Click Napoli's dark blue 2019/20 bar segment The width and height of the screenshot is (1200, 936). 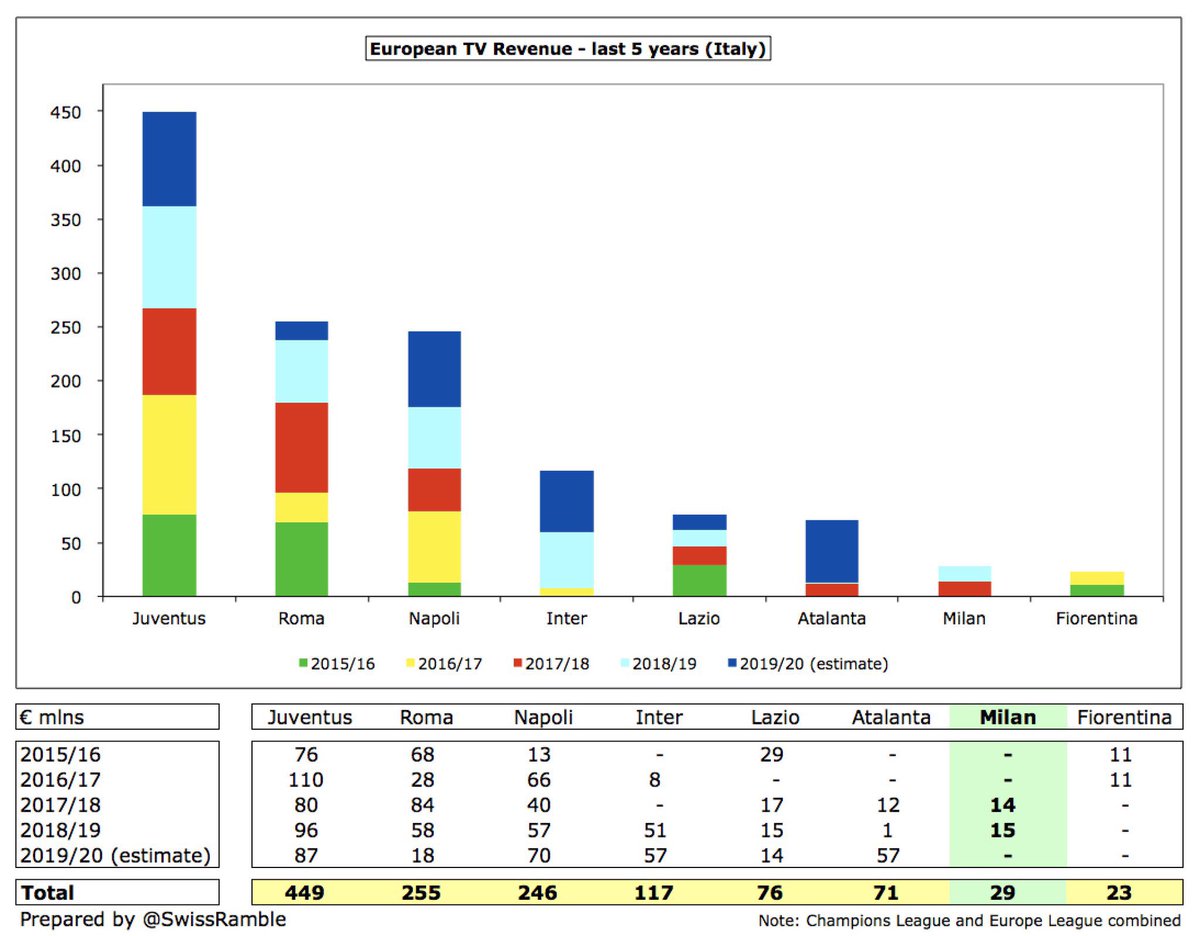click(x=434, y=369)
